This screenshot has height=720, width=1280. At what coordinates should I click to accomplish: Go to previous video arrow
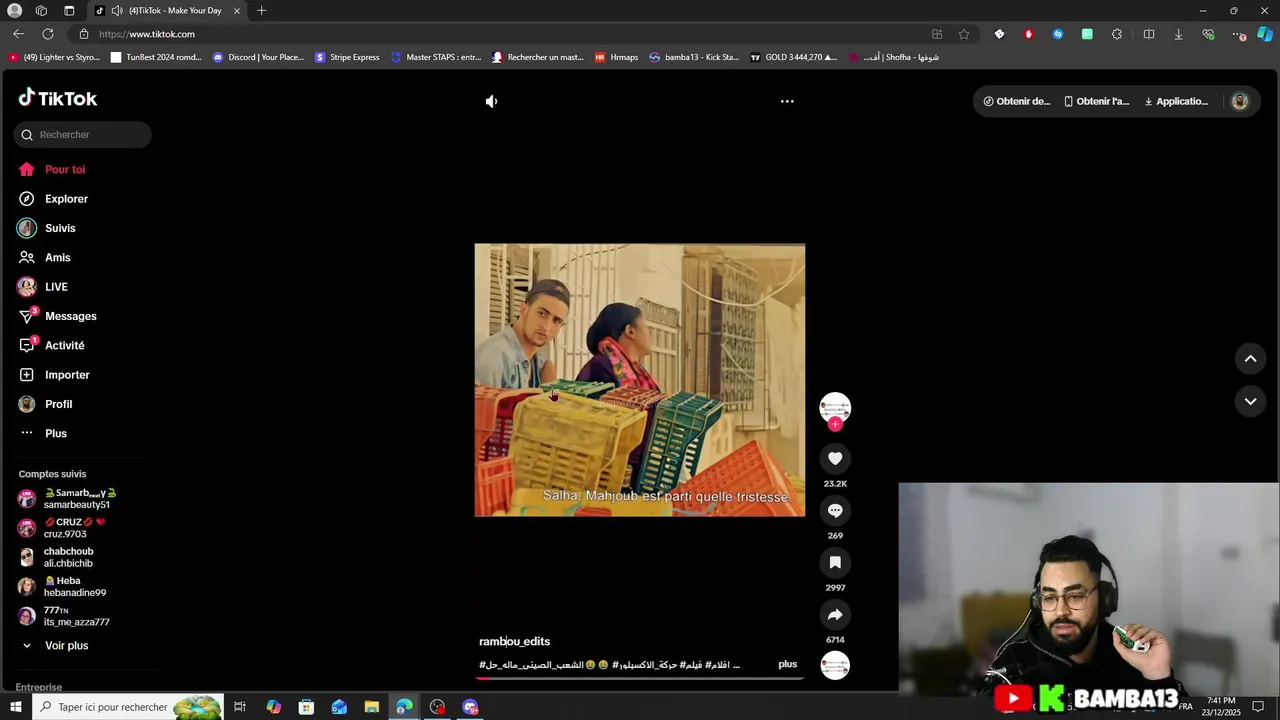click(1250, 358)
